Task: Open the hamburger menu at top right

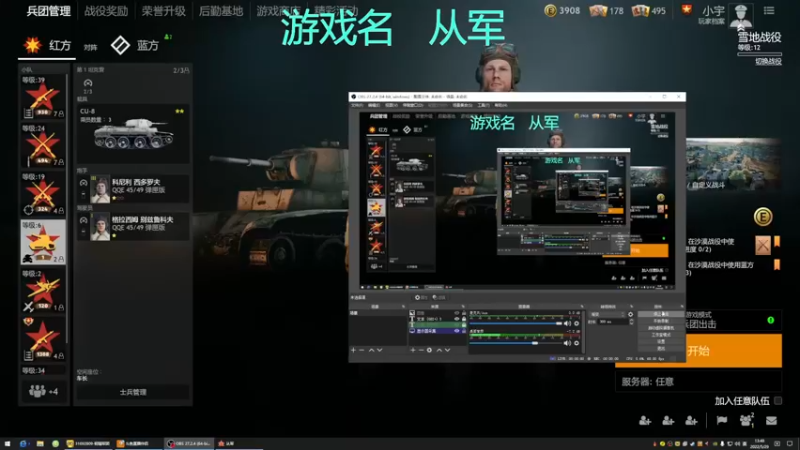Action: click(x=769, y=10)
